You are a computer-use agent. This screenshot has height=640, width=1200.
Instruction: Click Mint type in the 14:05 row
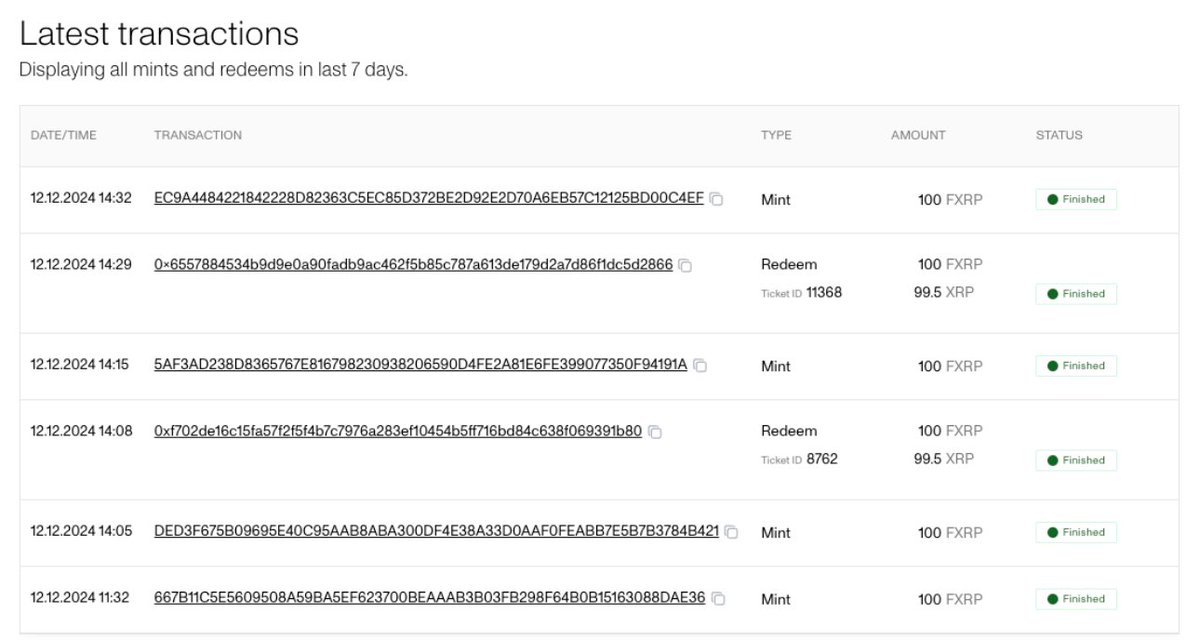click(x=776, y=532)
